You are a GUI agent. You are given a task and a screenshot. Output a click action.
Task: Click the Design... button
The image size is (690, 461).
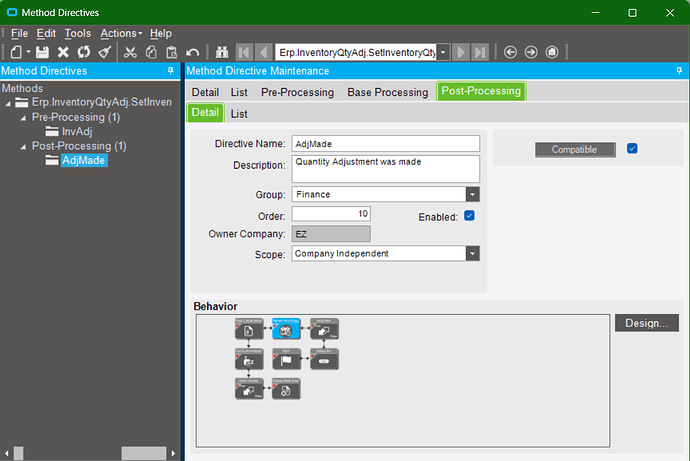646,323
